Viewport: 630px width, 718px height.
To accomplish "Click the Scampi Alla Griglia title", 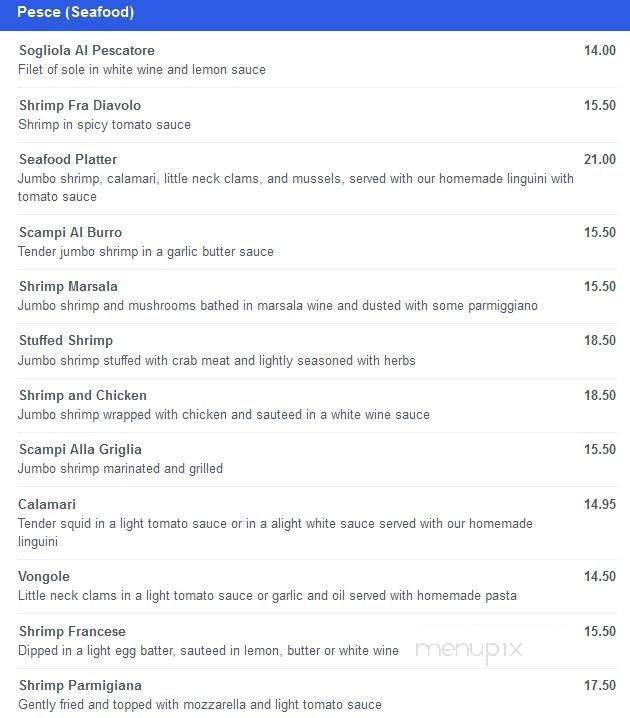I will [80, 449].
